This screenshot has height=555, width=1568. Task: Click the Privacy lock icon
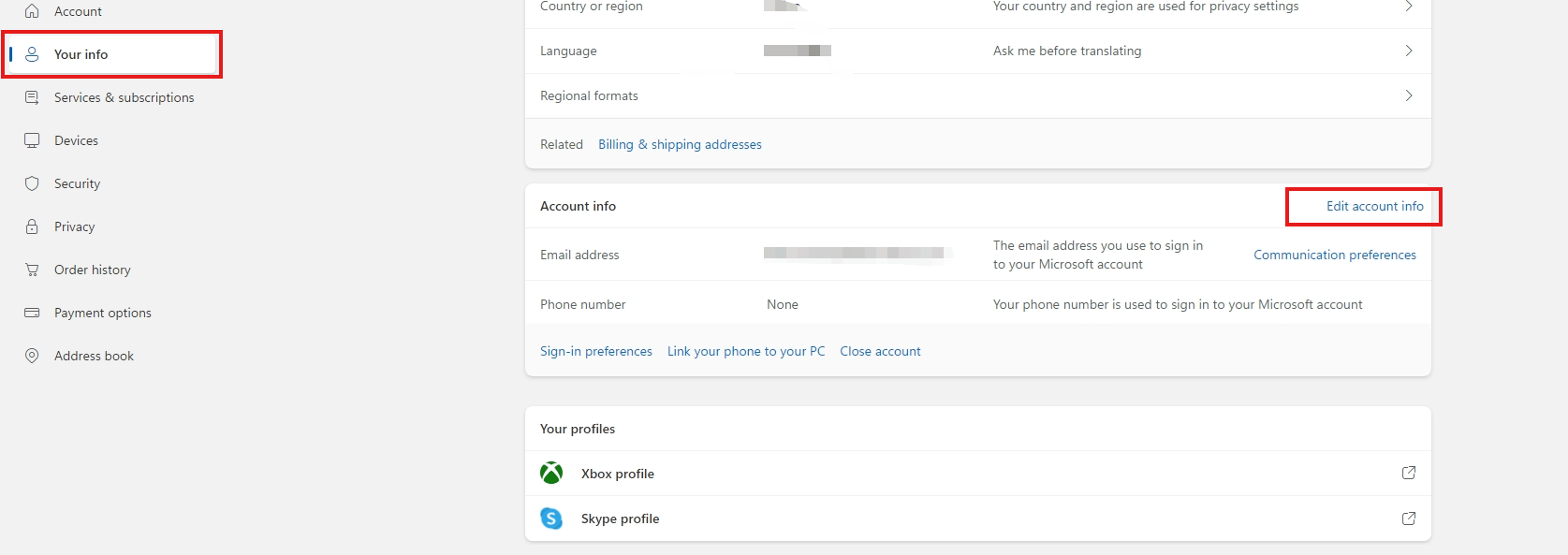[x=32, y=226]
